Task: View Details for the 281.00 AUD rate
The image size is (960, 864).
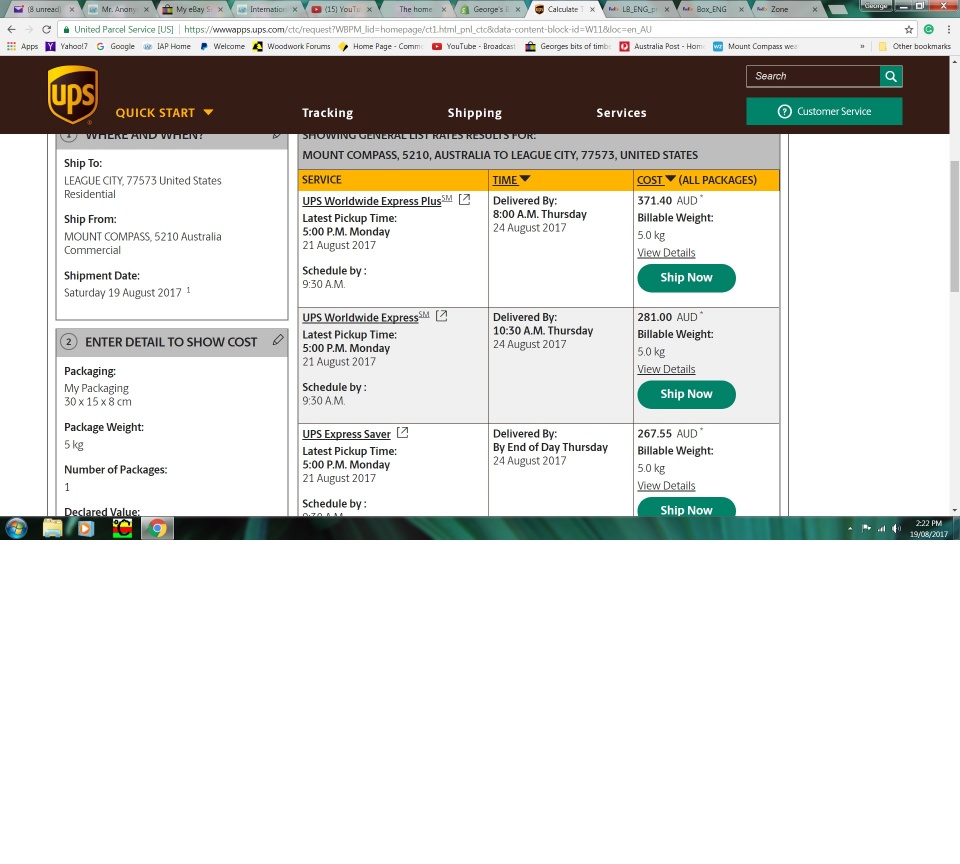Action: coord(666,369)
